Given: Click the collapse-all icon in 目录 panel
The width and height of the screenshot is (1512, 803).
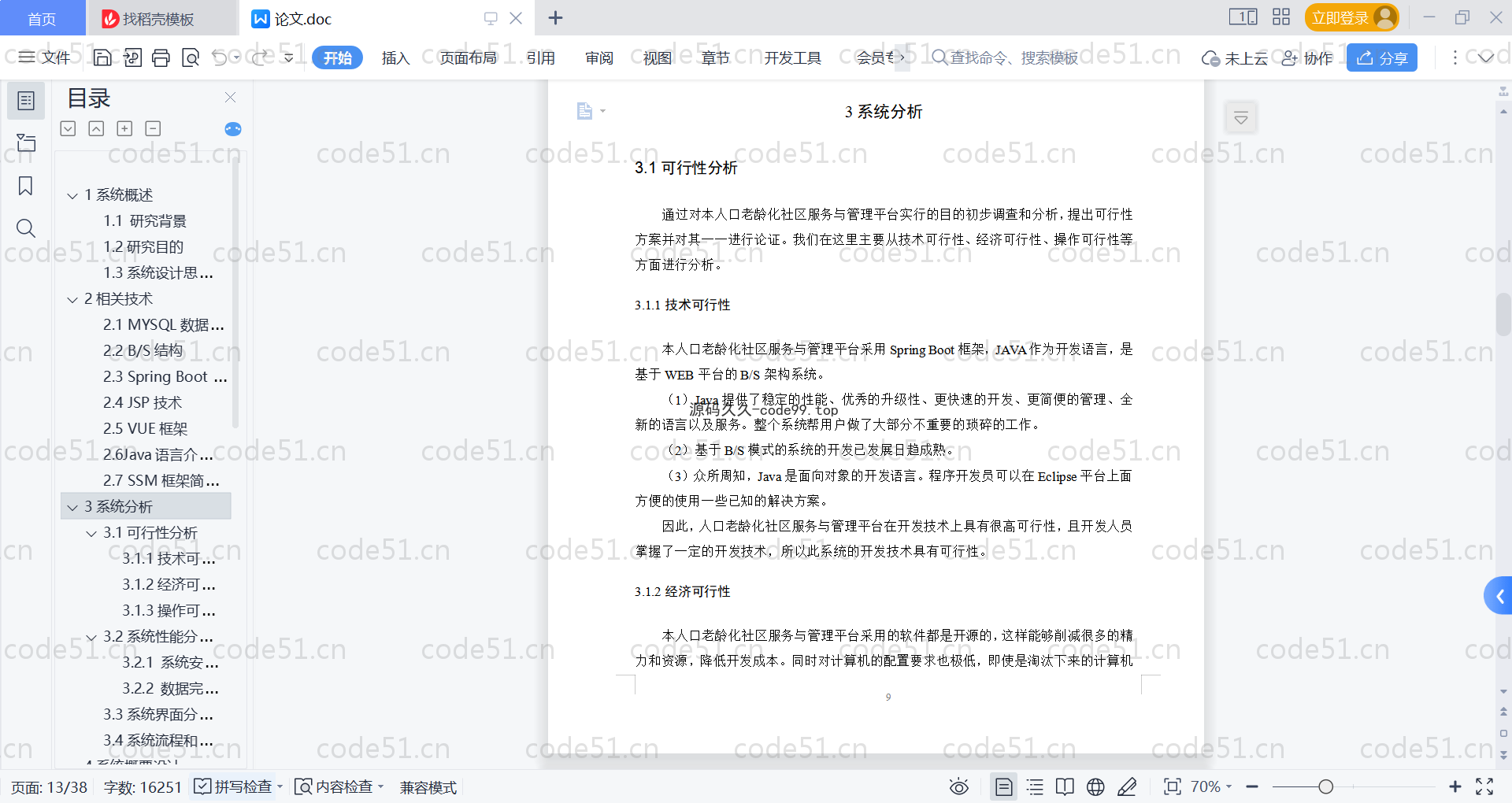Looking at the screenshot, I should click(x=96, y=128).
